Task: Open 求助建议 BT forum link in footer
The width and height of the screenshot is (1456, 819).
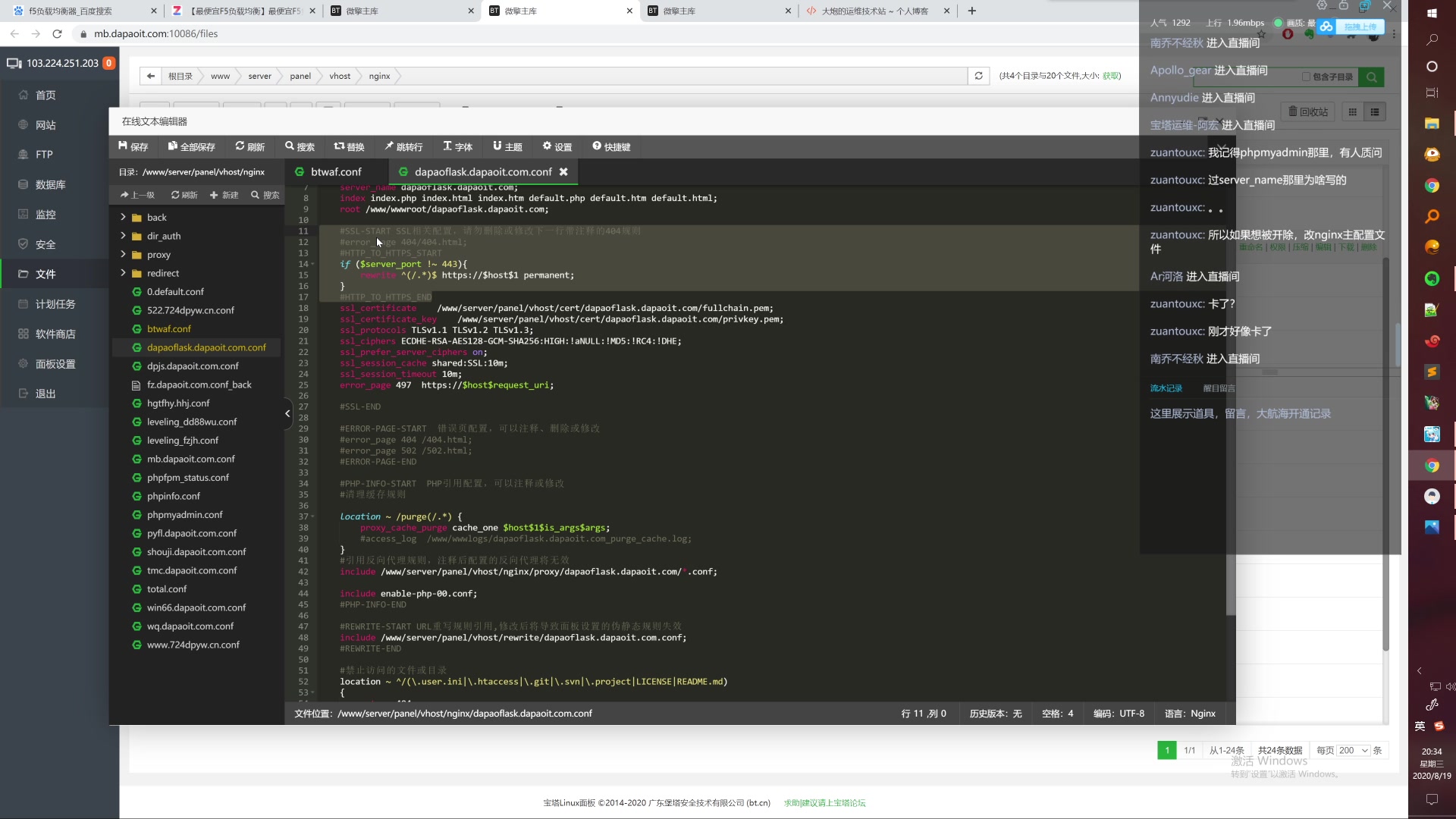Action: click(824, 802)
